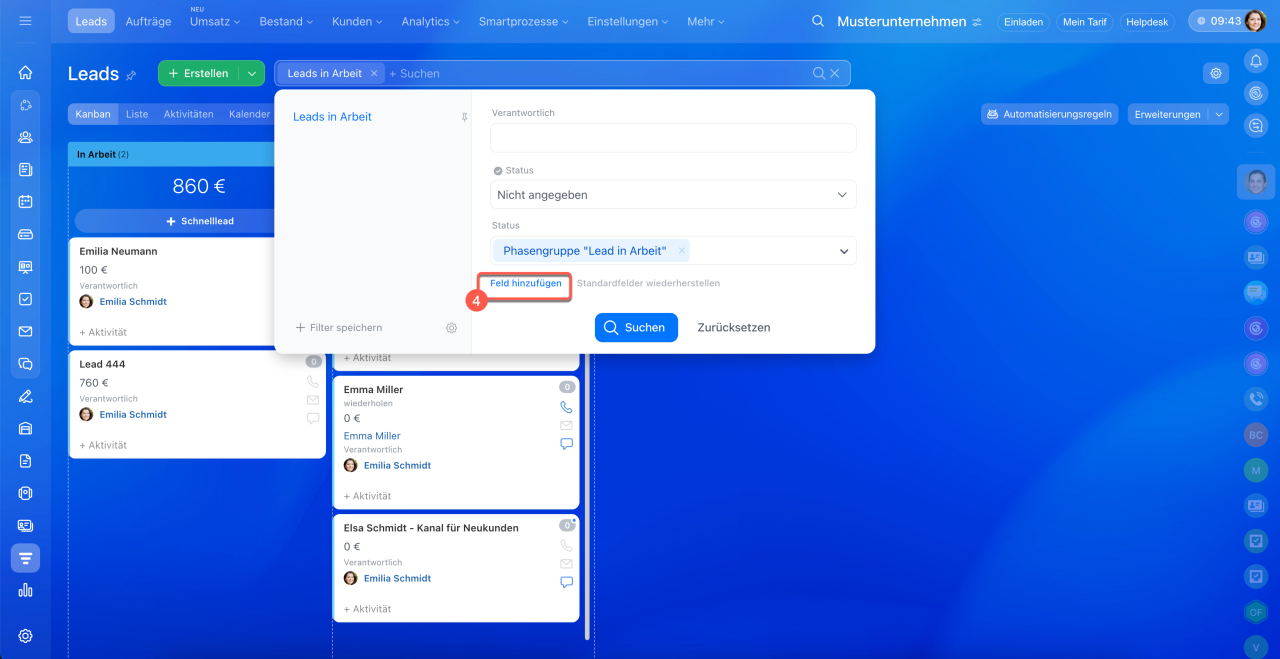This screenshot has height=659, width=1280.
Task: Open the Kunden menu
Action: pyautogui.click(x=357, y=21)
